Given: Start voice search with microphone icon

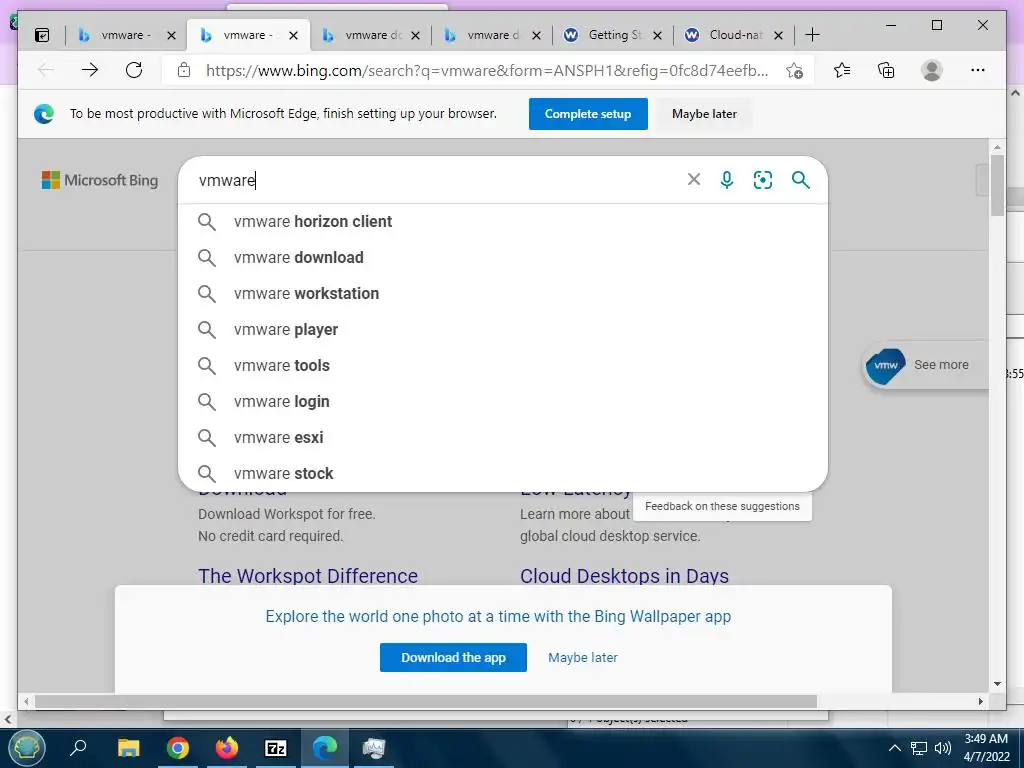Looking at the screenshot, I should [727, 180].
